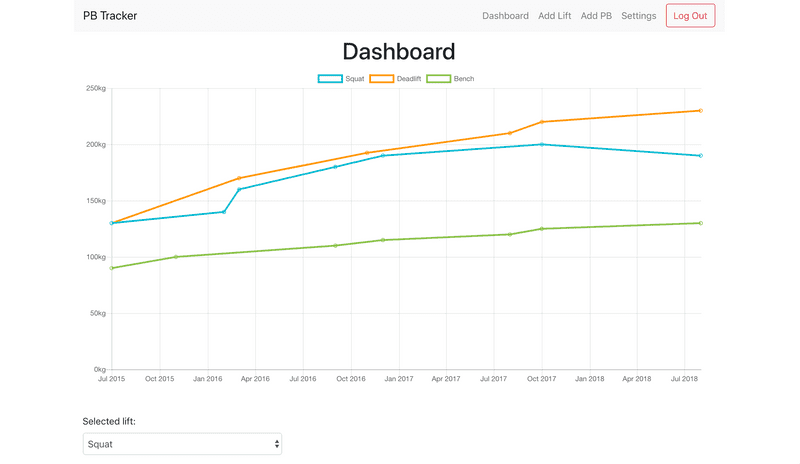Screen dimensions: 800x464
Task: Click the 100kg y-axis label
Action: pyautogui.click(x=96, y=257)
